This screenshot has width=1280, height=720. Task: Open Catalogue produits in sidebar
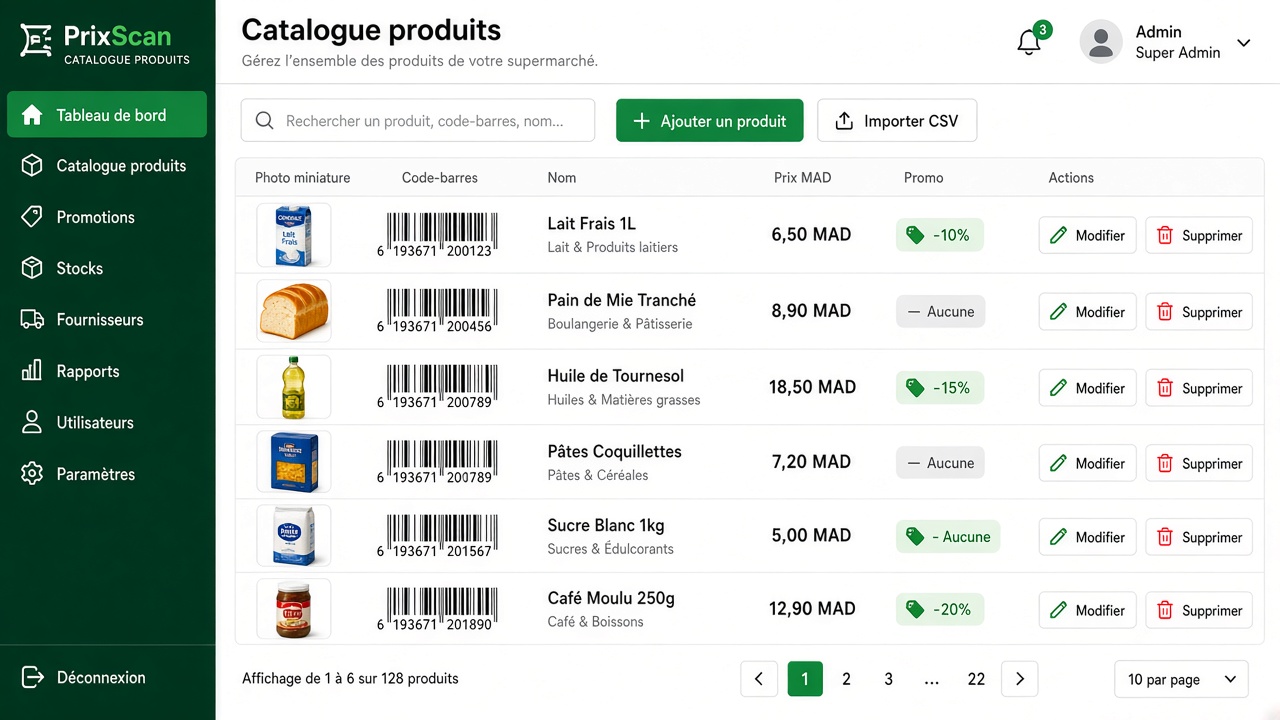tap(107, 166)
